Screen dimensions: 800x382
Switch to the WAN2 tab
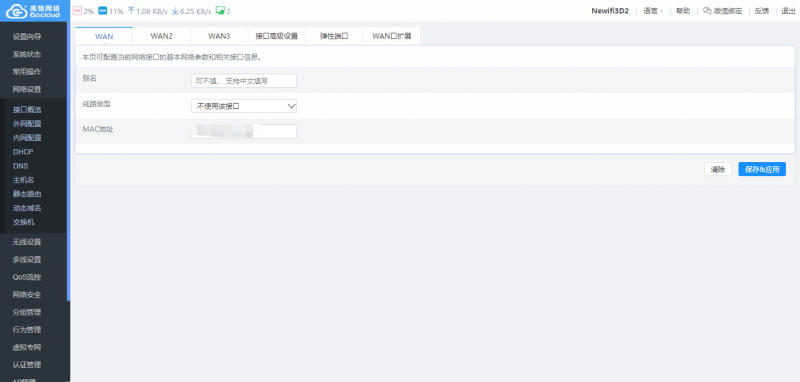click(x=161, y=36)
